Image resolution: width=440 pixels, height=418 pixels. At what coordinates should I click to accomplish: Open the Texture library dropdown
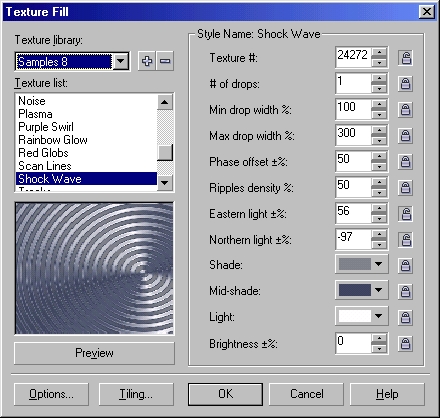tap(121, 61)
